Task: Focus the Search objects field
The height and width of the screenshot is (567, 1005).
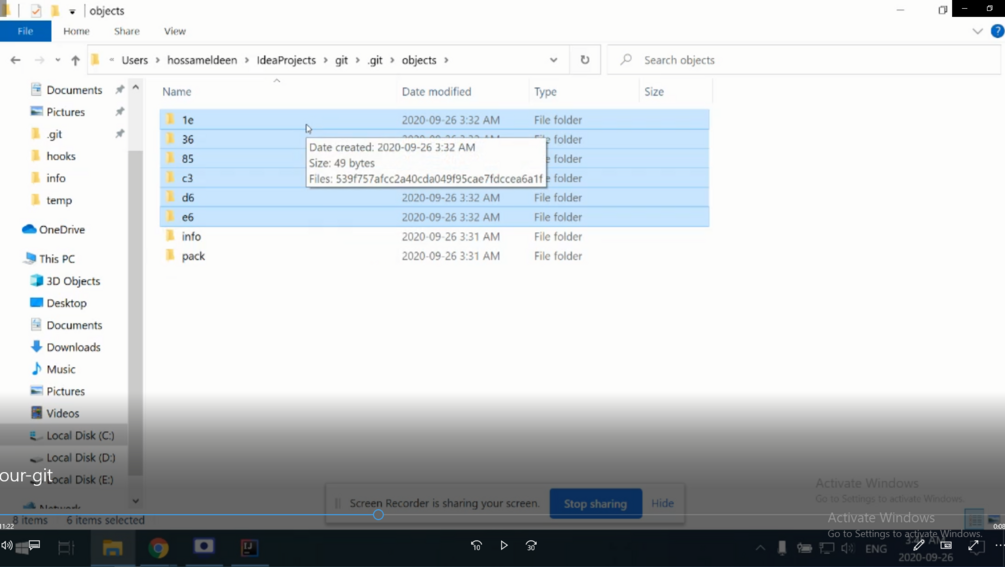Action: tap(803, 60)
